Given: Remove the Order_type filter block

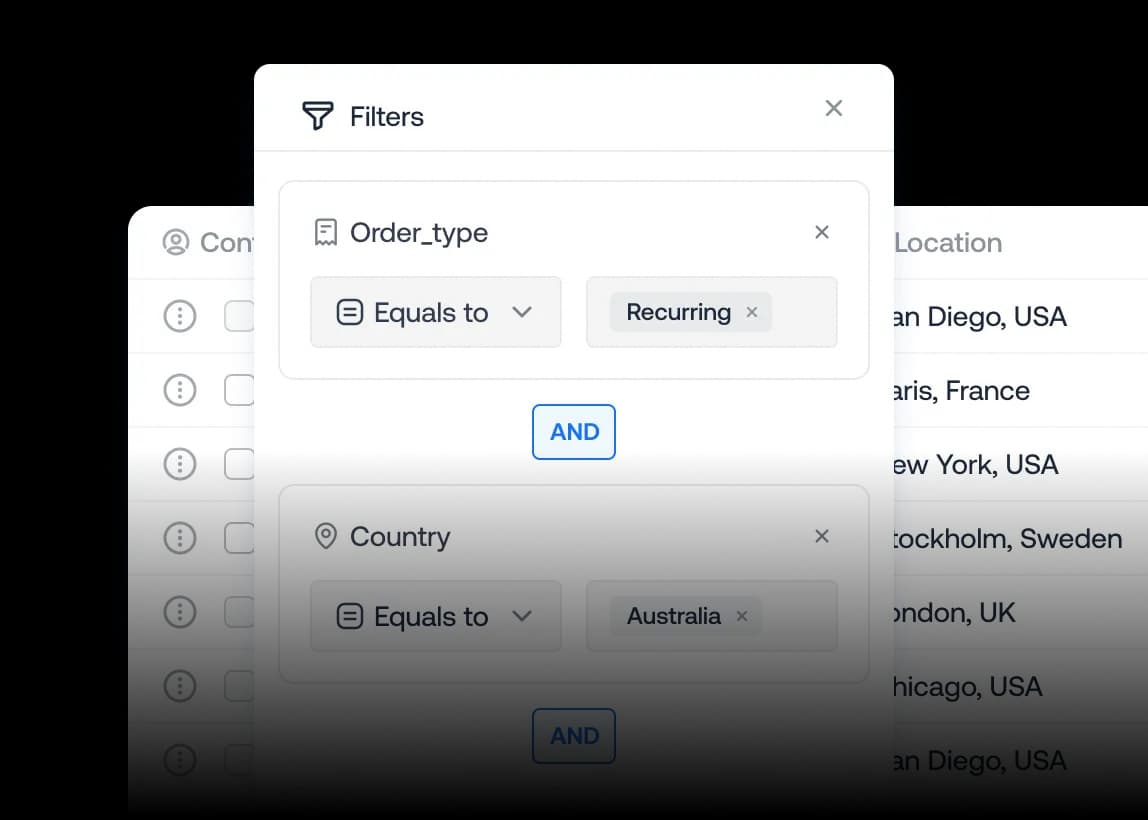Looking at the screenshot, I should click(x=821, y=231).
